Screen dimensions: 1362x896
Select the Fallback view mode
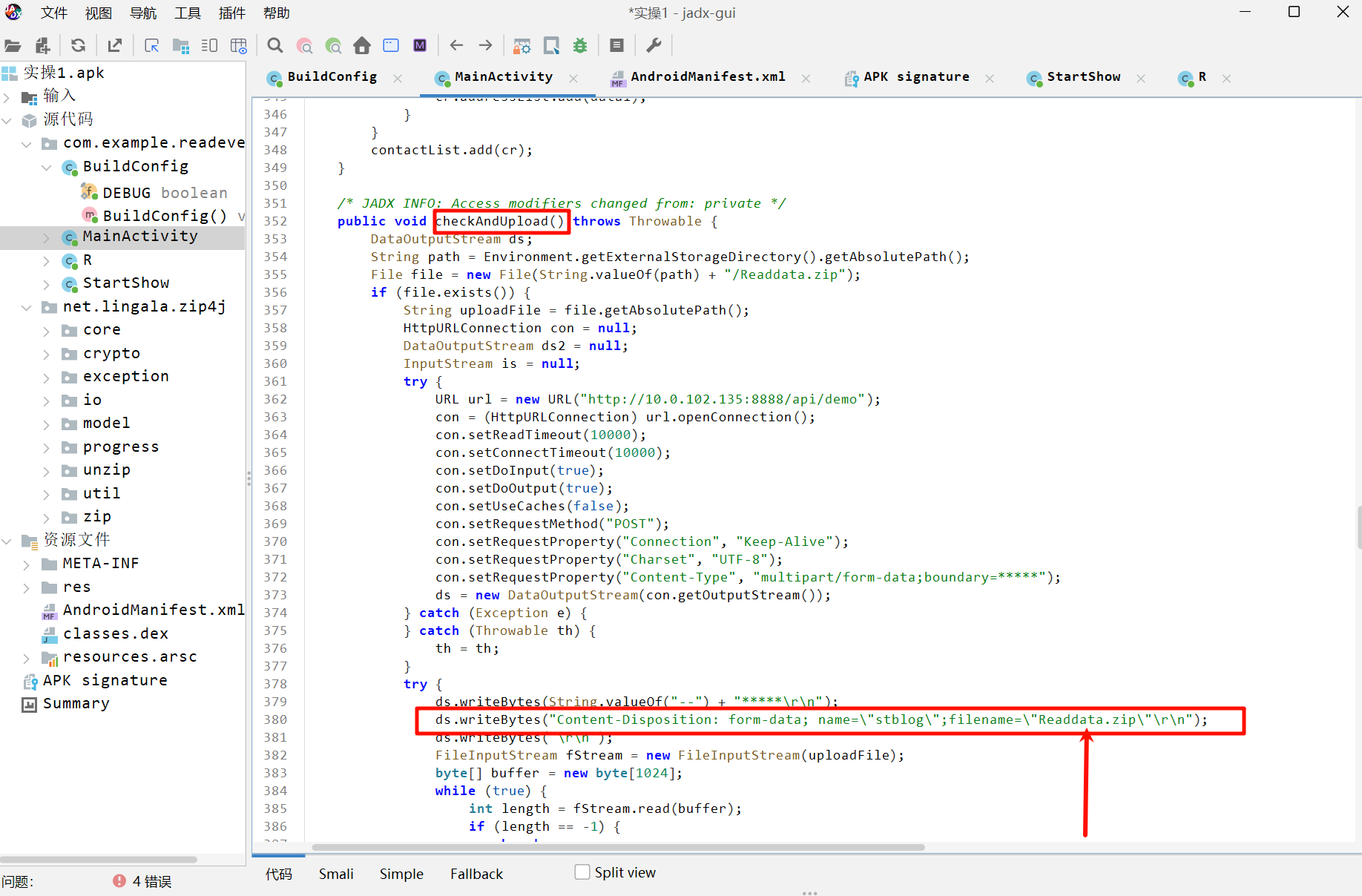476,874
